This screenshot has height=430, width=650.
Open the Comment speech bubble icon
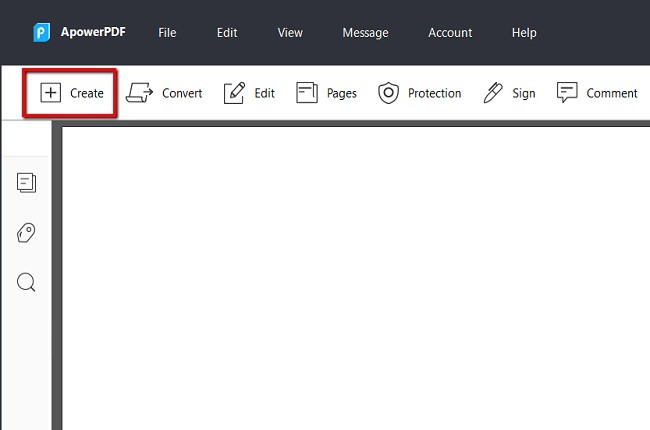pyautogui.click(x=567, y=93)
